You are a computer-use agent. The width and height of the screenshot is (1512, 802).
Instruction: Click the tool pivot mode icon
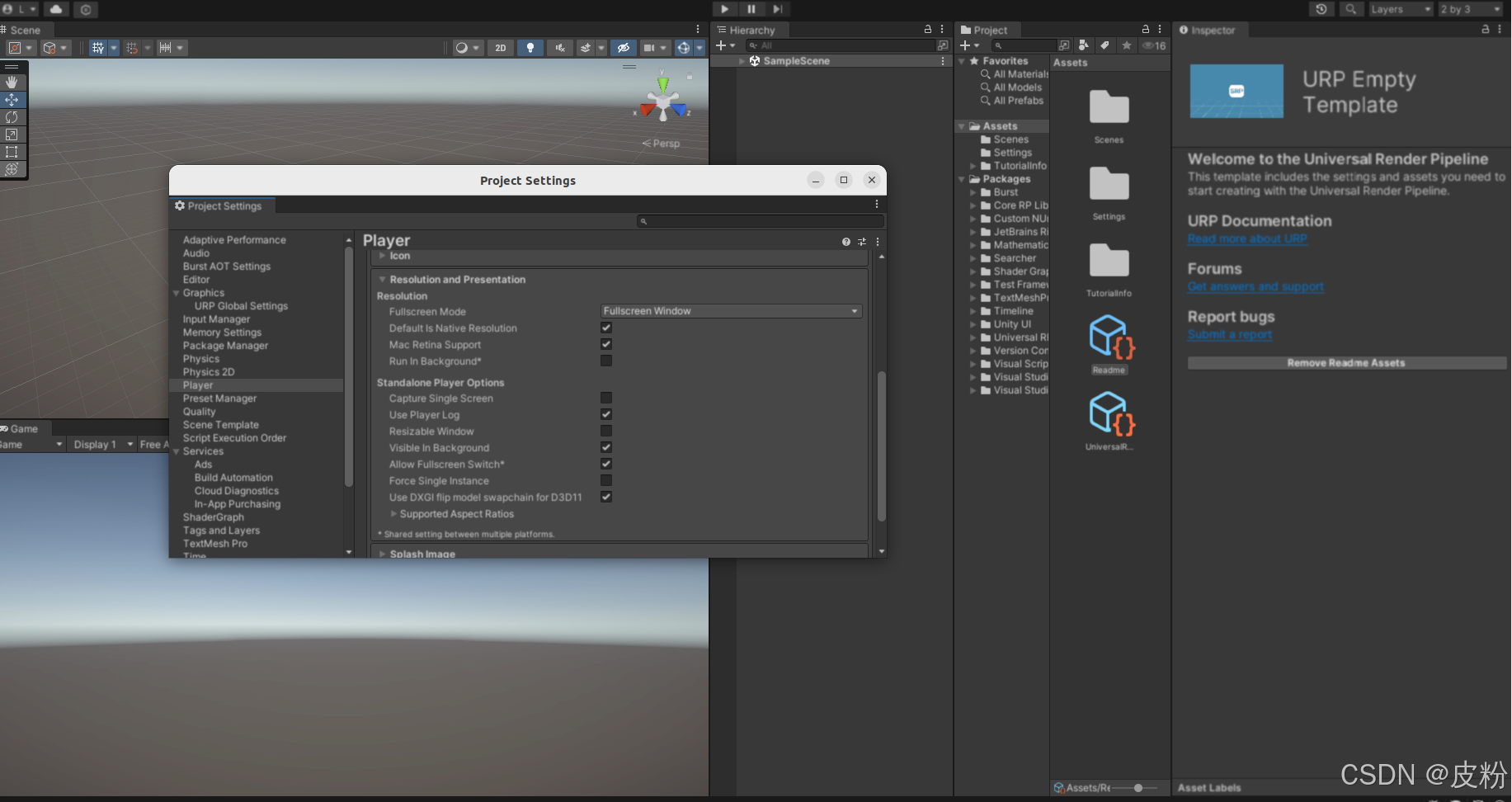coord(15,48)
